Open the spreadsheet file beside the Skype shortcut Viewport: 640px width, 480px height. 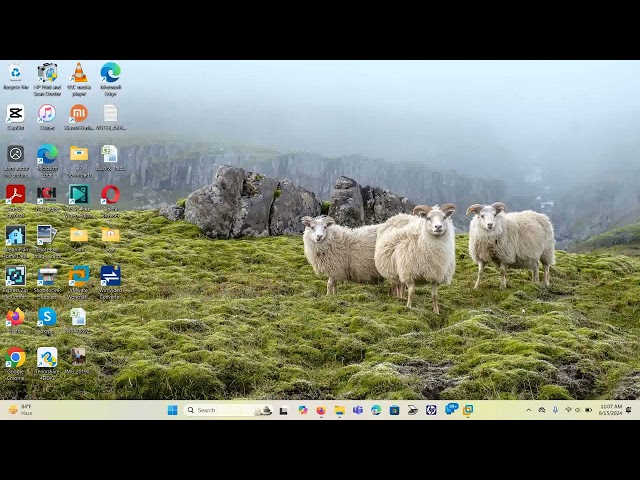(78, 317)
